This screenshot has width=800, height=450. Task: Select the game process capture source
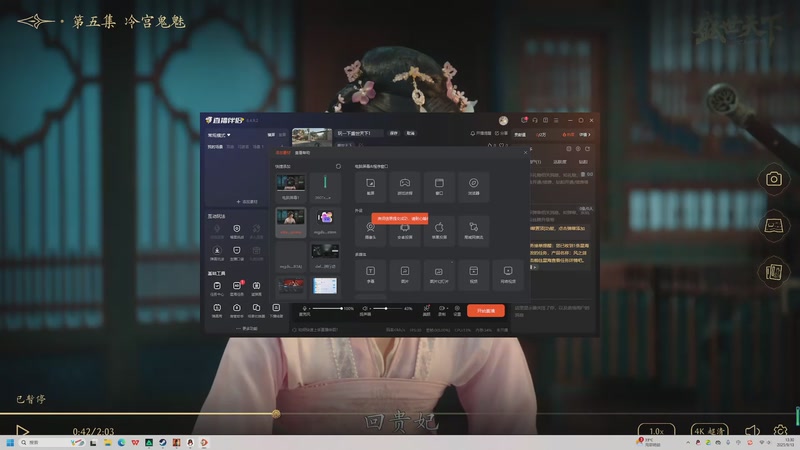pos(405,186)
